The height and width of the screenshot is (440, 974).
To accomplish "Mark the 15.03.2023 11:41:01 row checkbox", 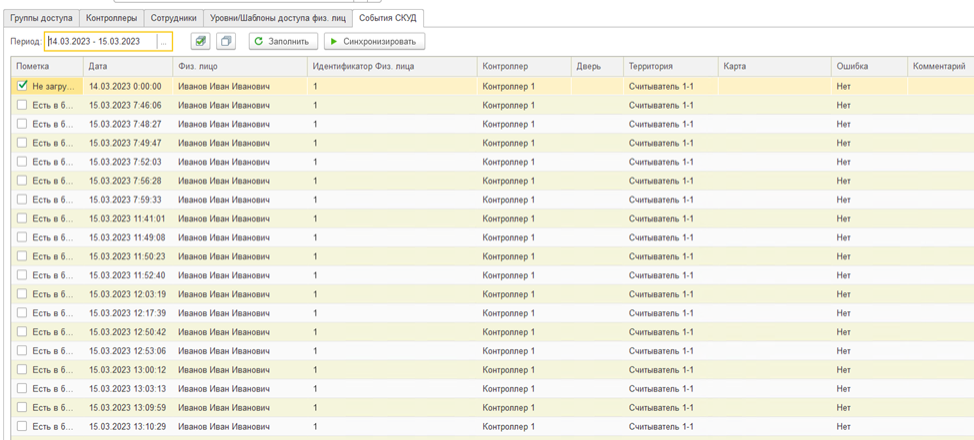I will point(22,218).
